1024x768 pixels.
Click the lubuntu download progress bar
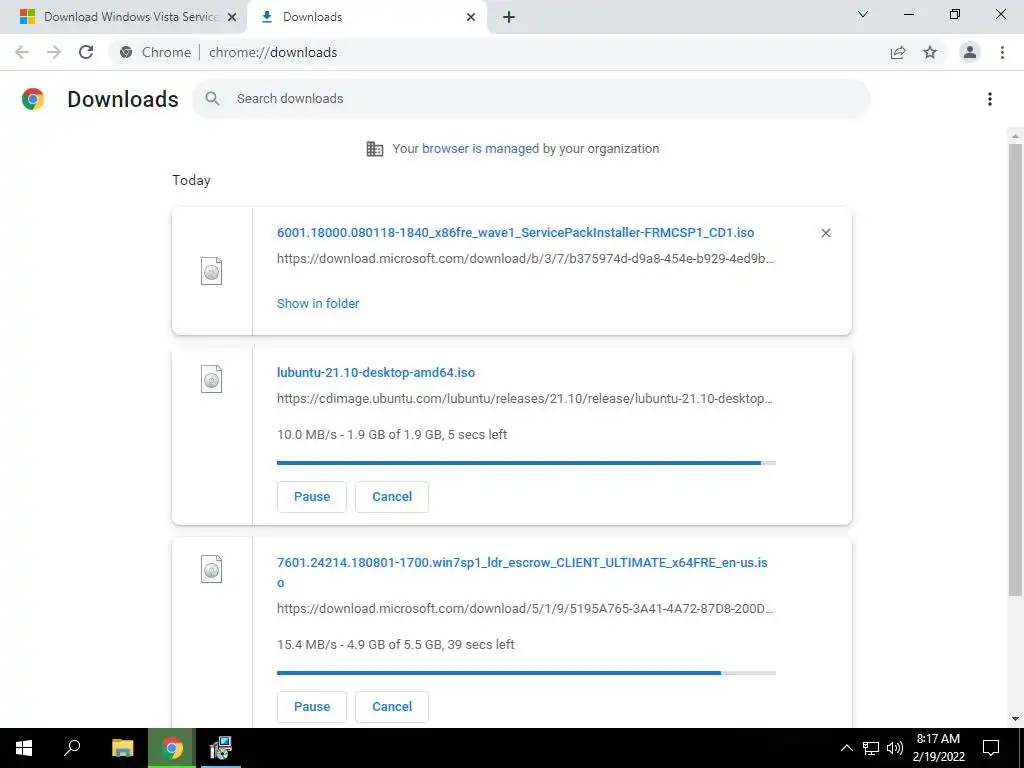coord(526,463)
